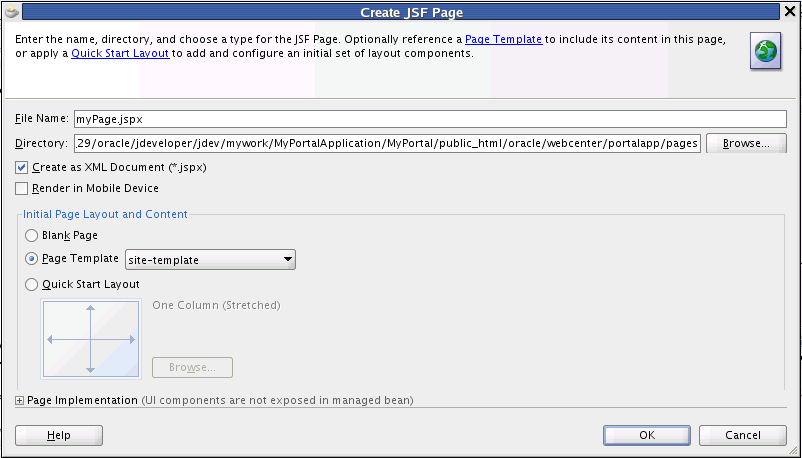Select the Blank Page option
Image resolution: width=802 pixels, height=458 pixels.
point(32,235)
